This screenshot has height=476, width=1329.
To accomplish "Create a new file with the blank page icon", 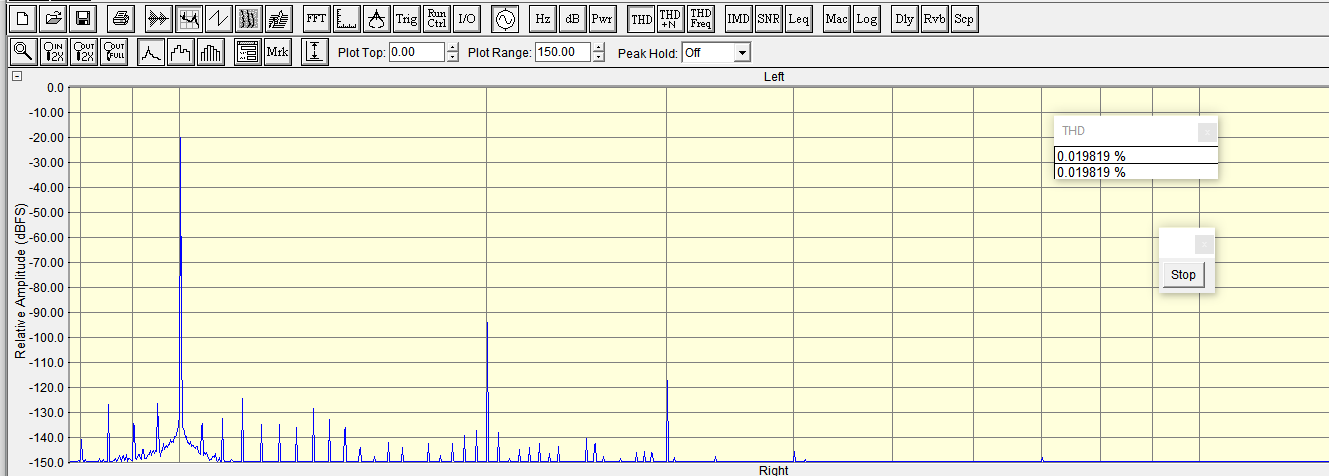I will 22,18.
